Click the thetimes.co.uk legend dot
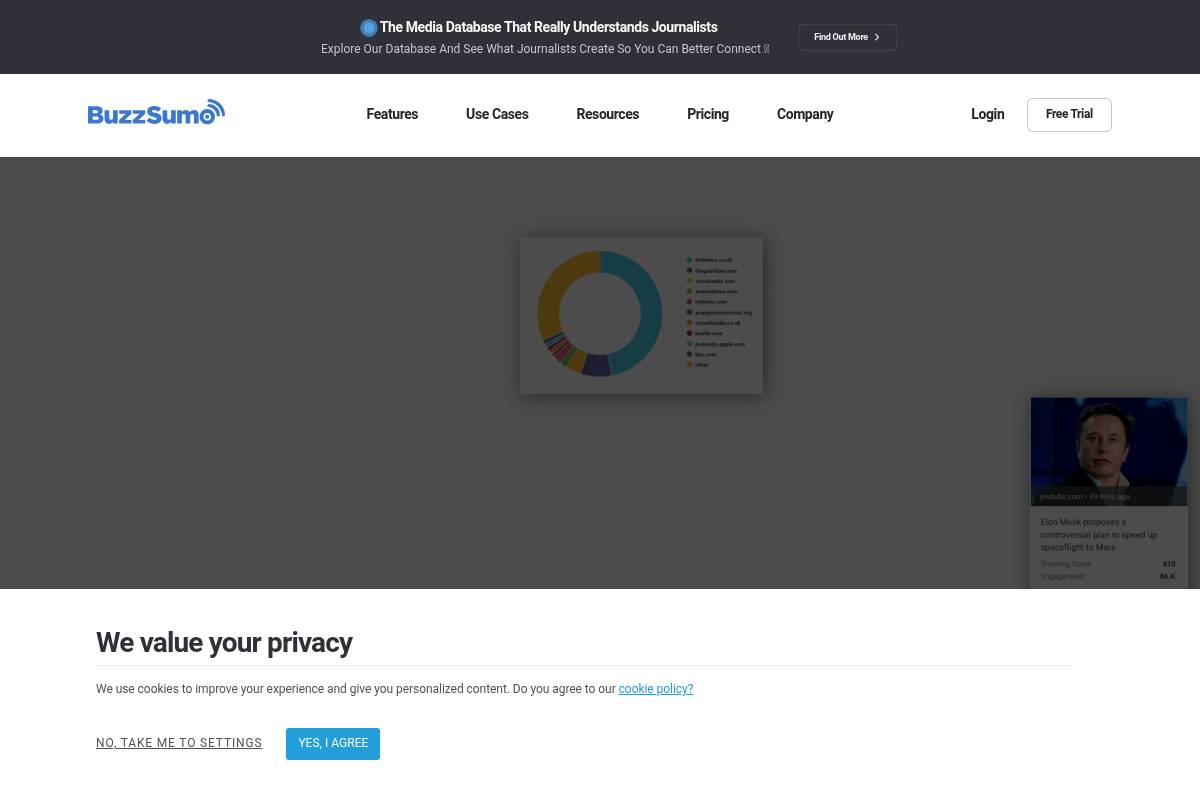 tap(690, 259)
